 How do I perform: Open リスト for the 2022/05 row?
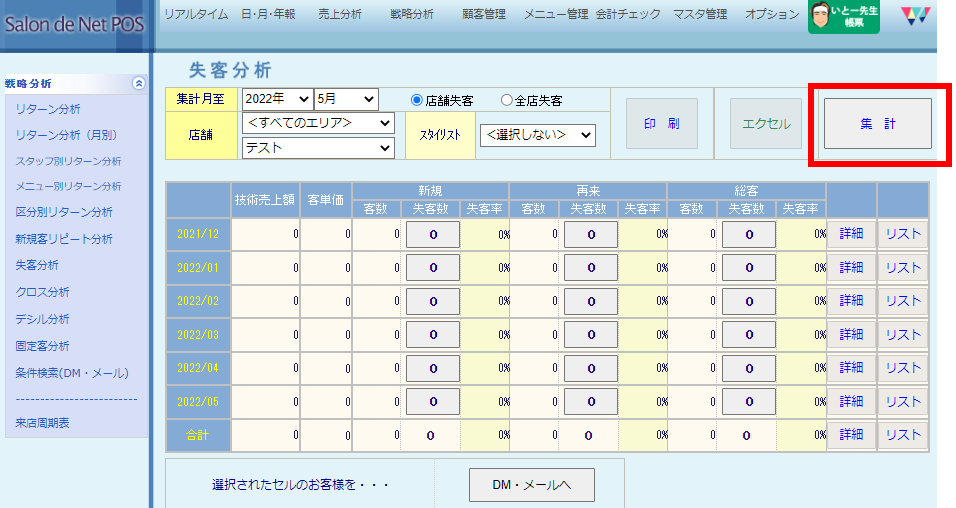(x=903, y=401)
